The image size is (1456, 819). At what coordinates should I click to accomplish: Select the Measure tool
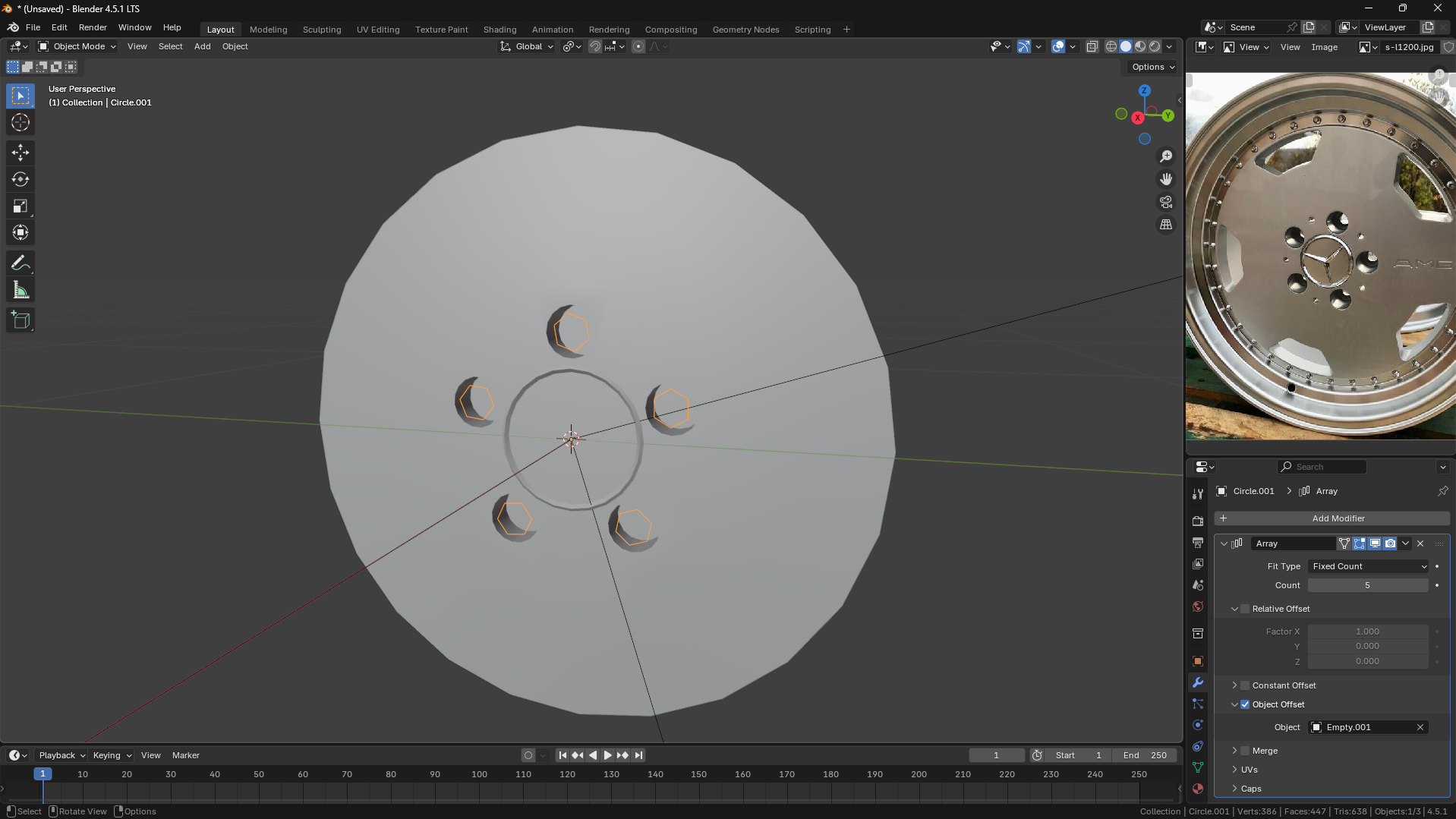[x=20, y=290]
